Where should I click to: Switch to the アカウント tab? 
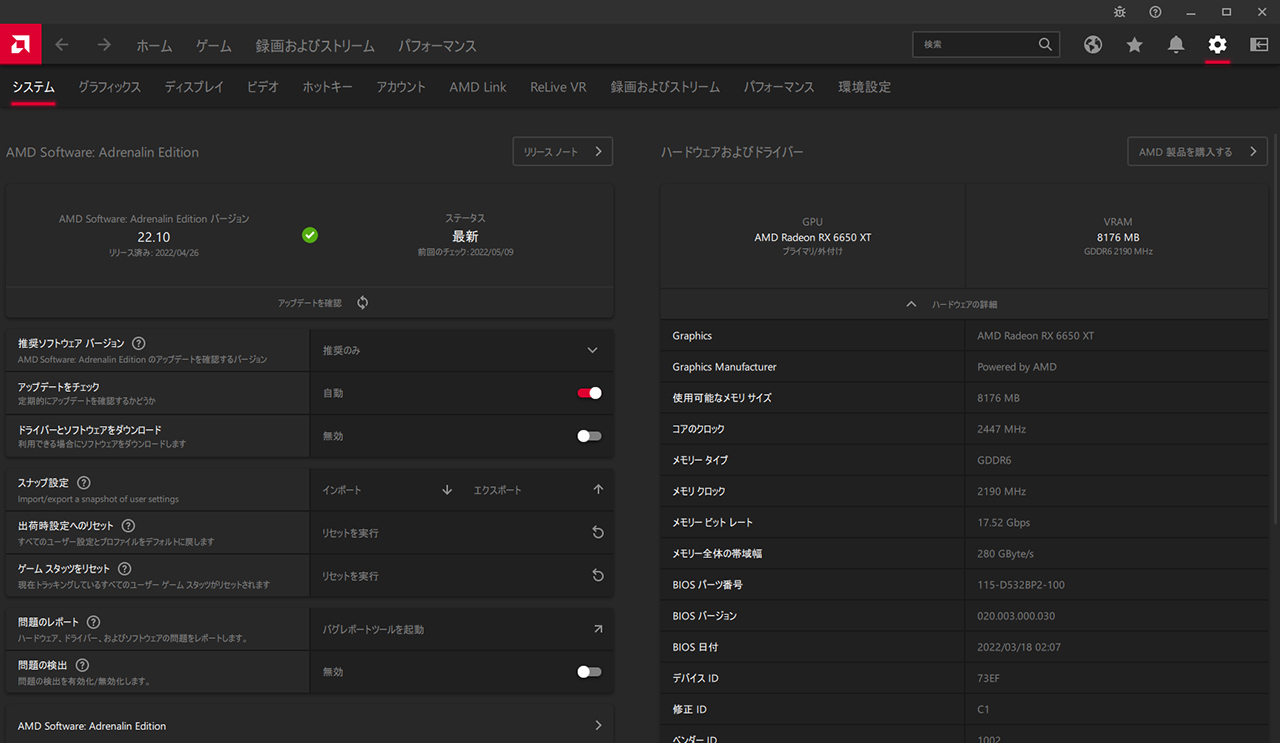[401, 87]
